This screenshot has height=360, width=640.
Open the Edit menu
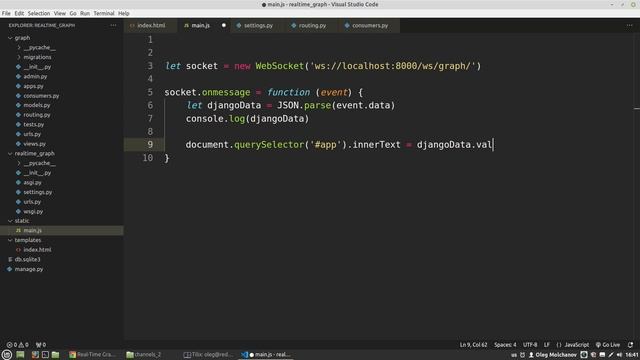tap(19, 13)
